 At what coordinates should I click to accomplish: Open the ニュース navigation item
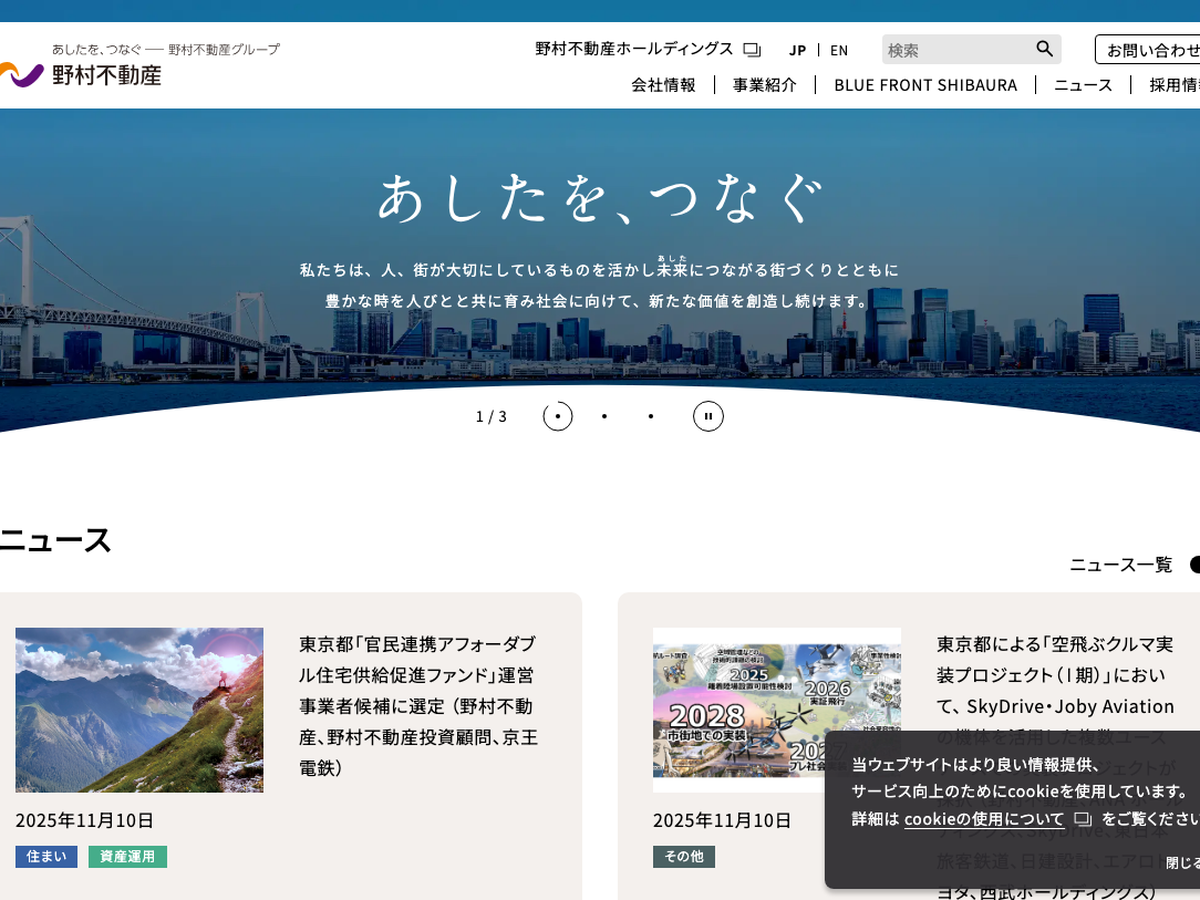[1083, 85]
